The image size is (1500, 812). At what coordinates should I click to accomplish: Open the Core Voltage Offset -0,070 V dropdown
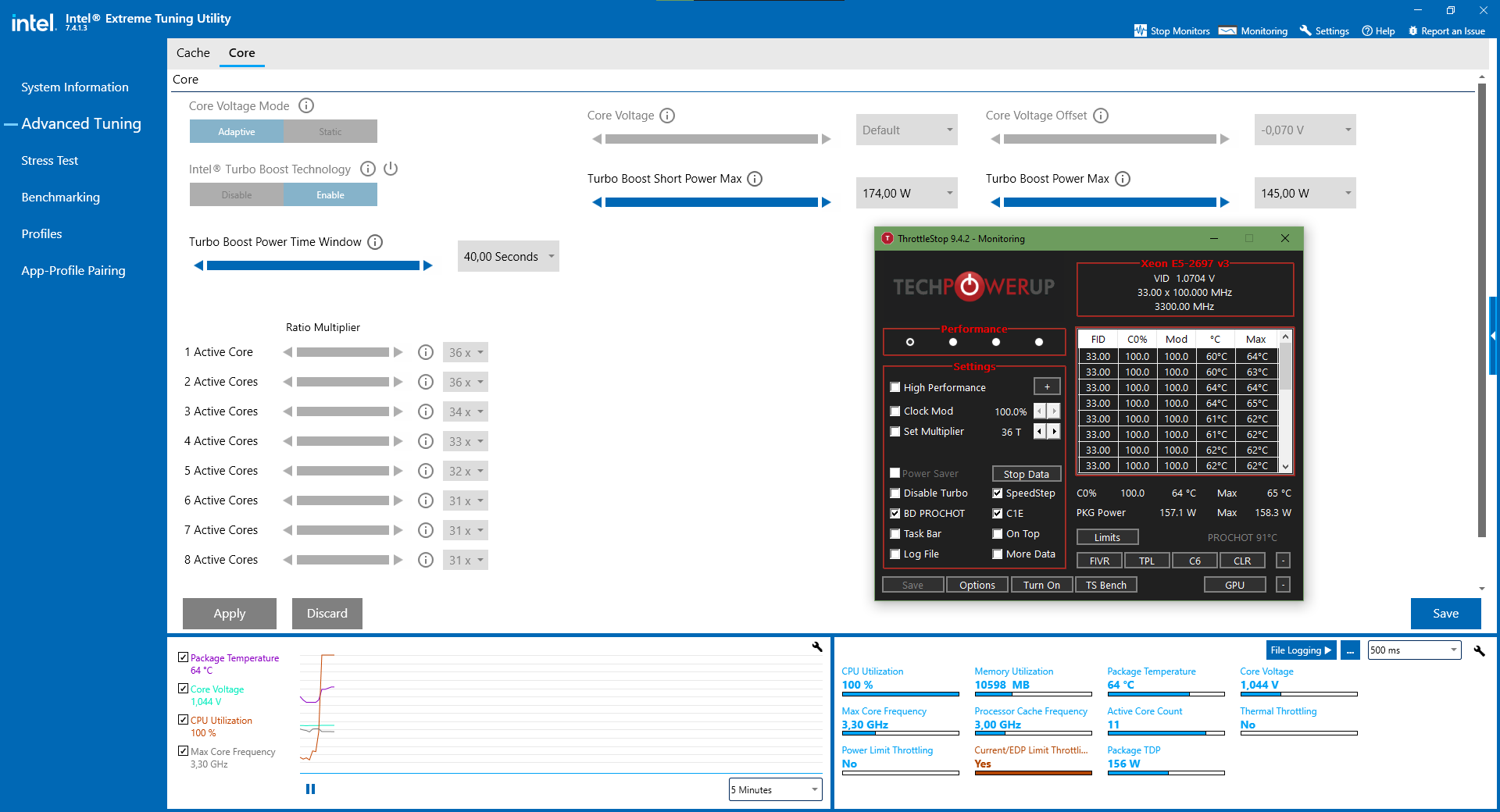point(1305,130)
